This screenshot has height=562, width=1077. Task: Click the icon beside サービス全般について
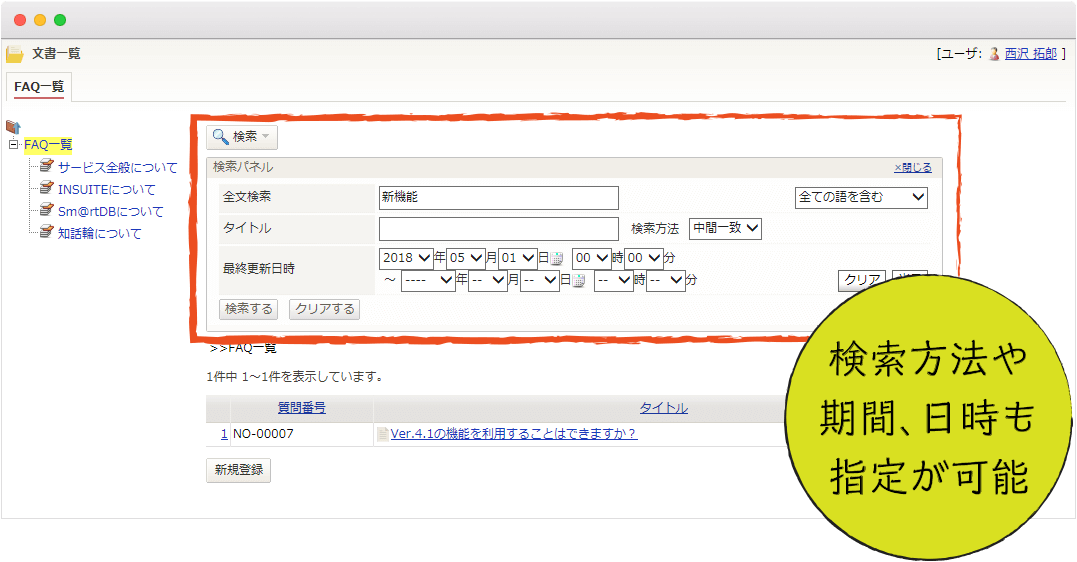tap(46, 166)
